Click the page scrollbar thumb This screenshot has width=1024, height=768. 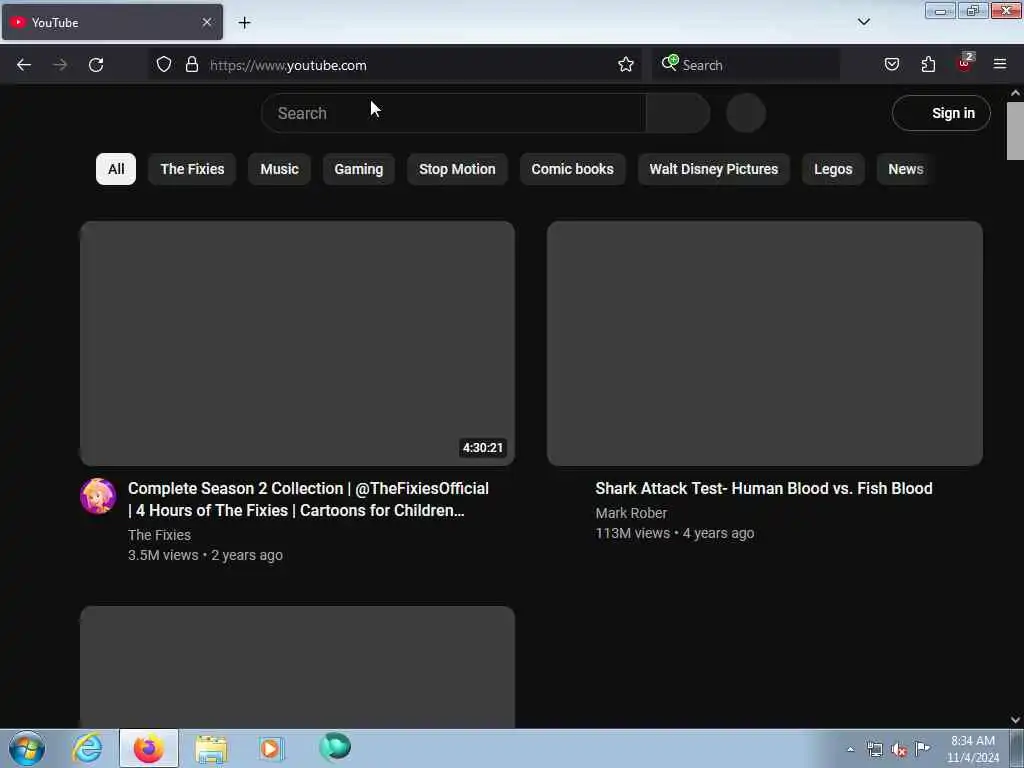[x=1015, y=131]
